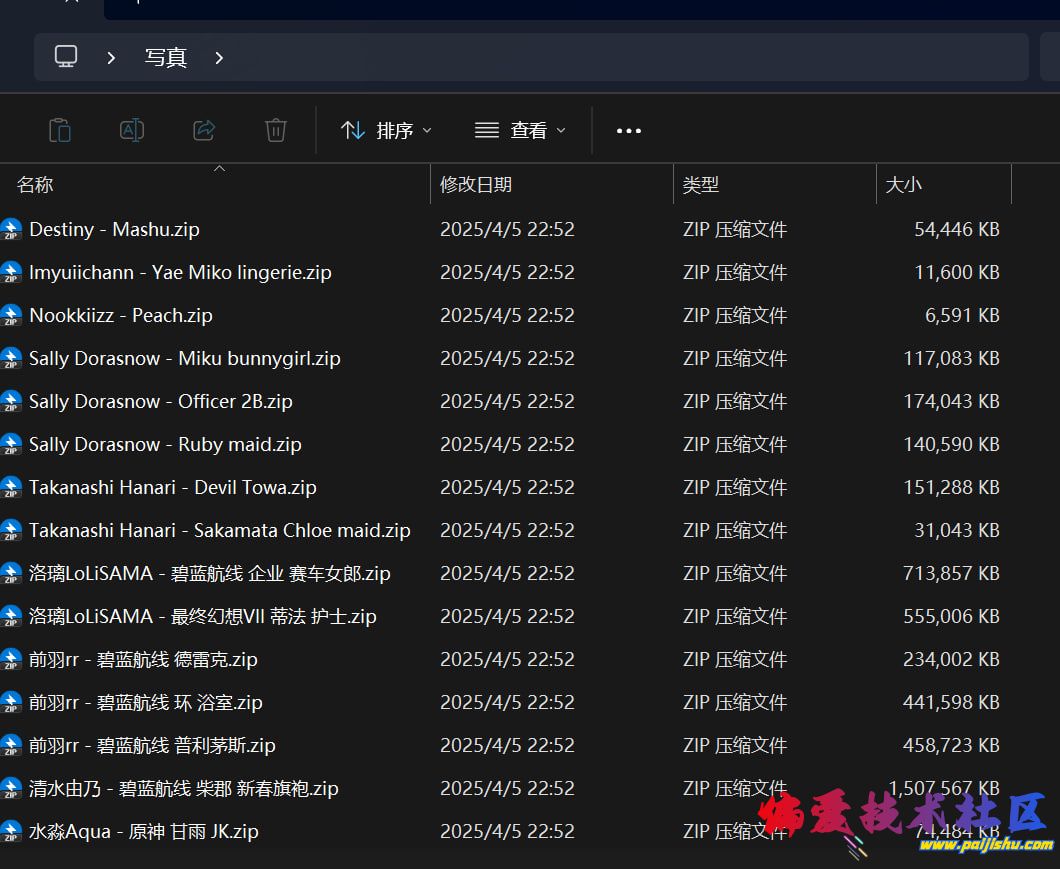
Task: Expand the chevron after 写真 in breadcrumb
Action: [219, 58]
